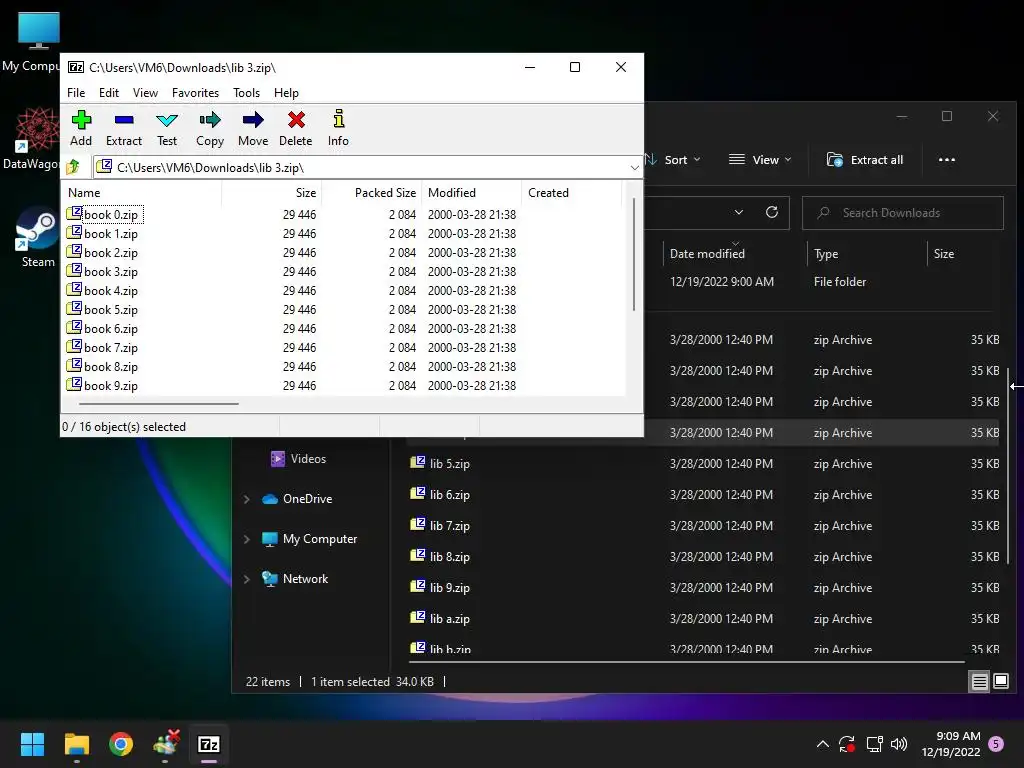This screenshot has height=768, width=1024.
Task: Select book 9.zip in 7-Zip list
Action: pyautogui.click(x=111, y=385)
